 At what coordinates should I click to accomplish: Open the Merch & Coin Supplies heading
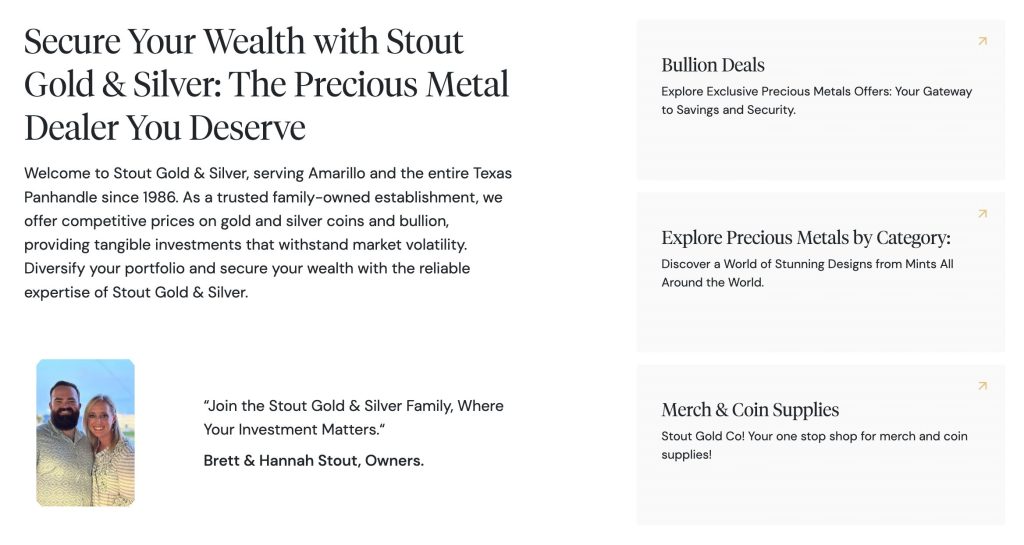click(750, 410)
